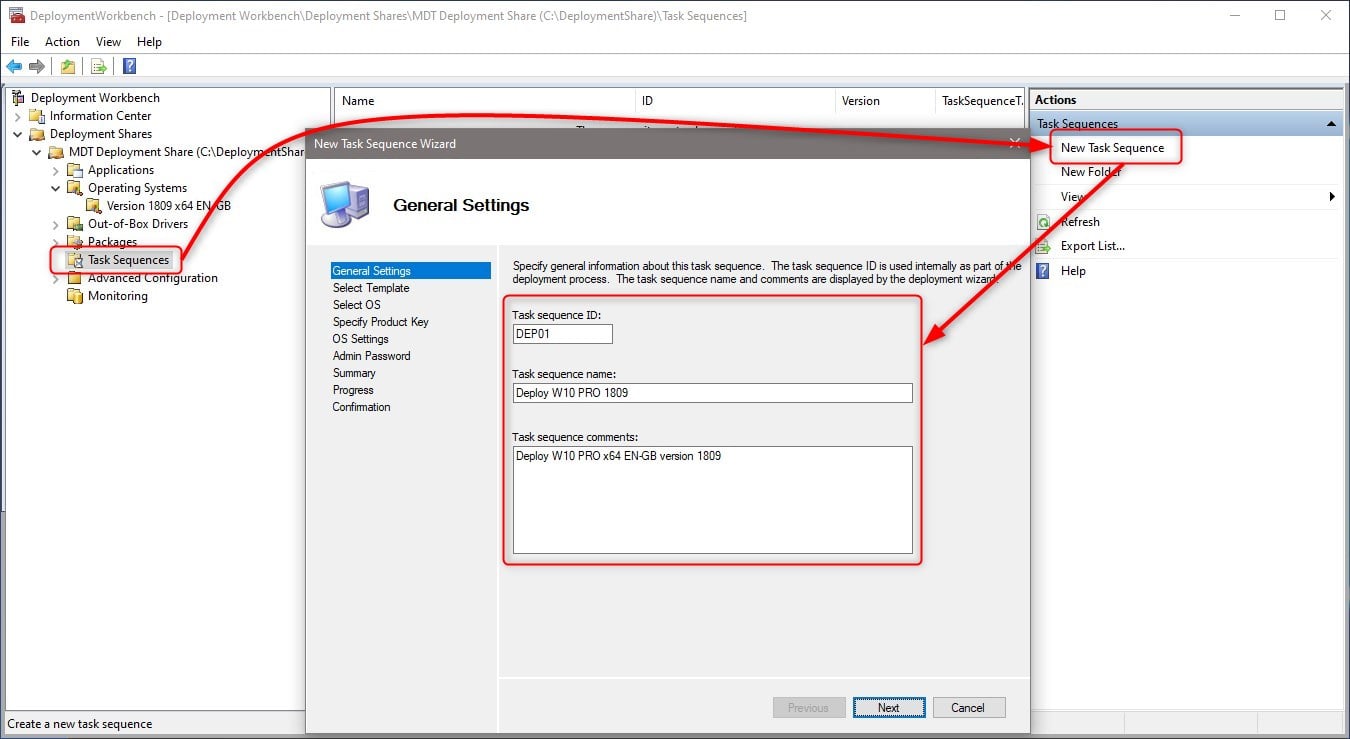Click the Monitoring folder icon

[x=75, y=296]
